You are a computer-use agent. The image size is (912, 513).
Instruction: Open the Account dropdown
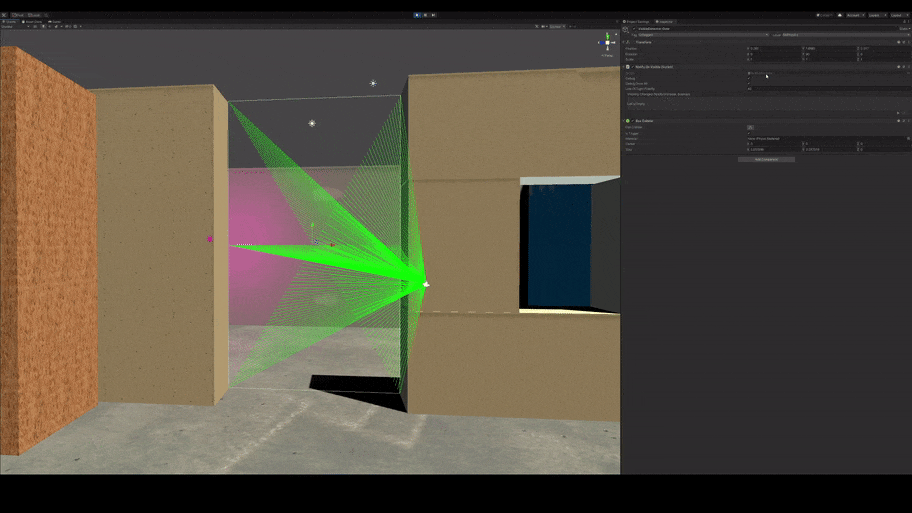pos(855,15)
